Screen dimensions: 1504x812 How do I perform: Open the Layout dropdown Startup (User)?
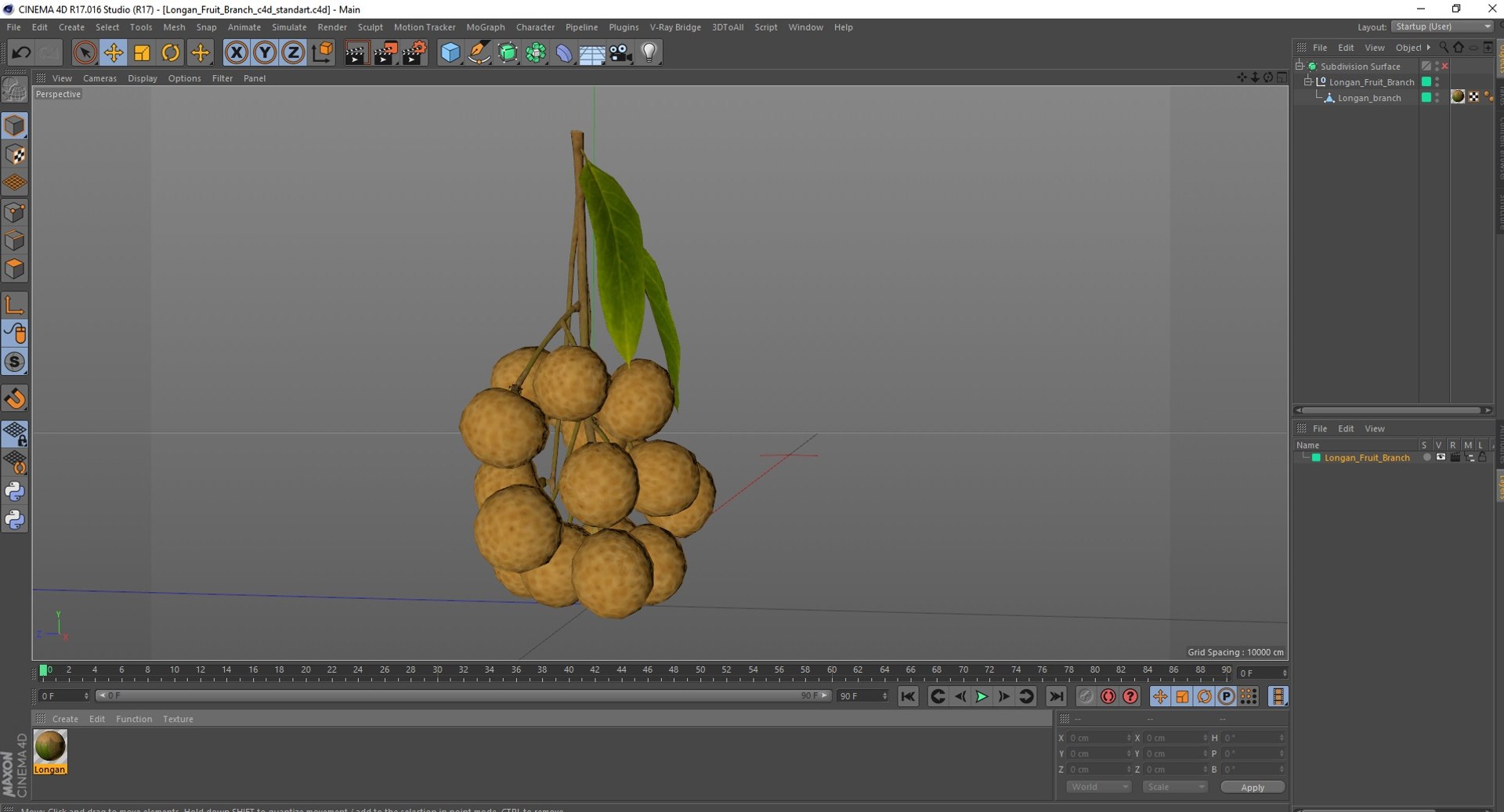pos(1443,27)
